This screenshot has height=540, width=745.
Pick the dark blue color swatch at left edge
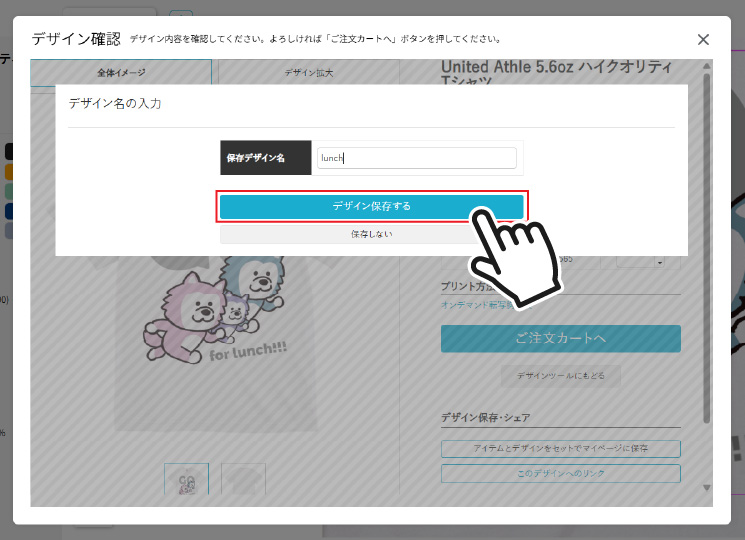pos(9,211)
